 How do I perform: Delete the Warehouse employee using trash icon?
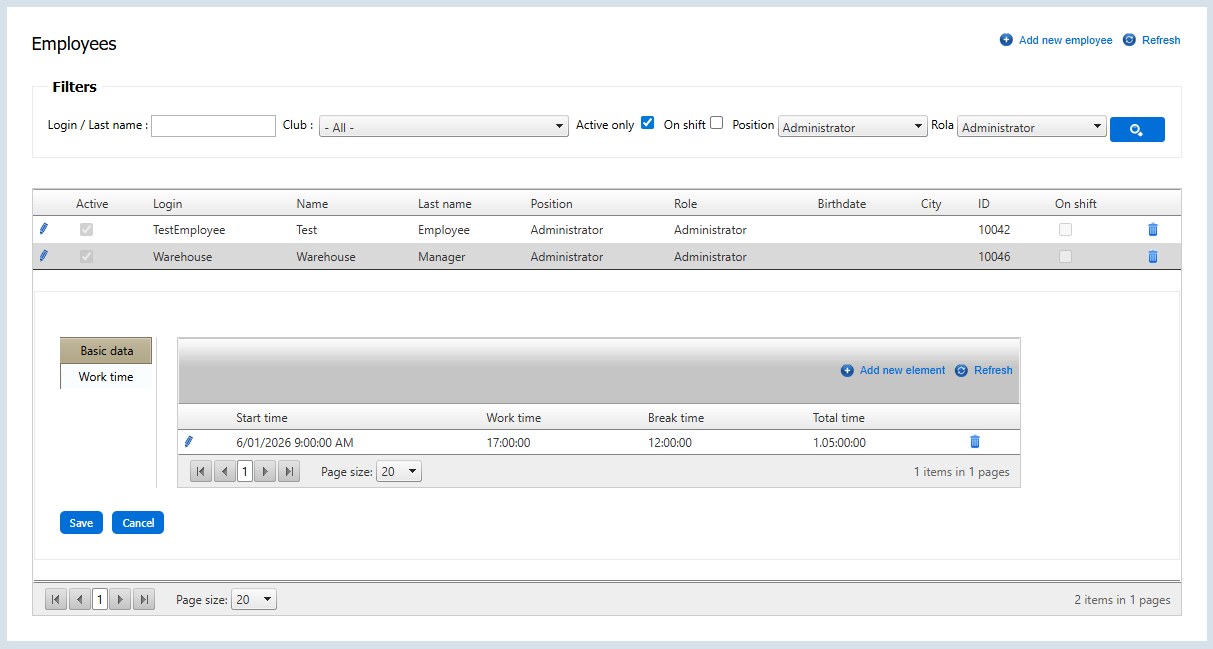tap(1152, 256)
